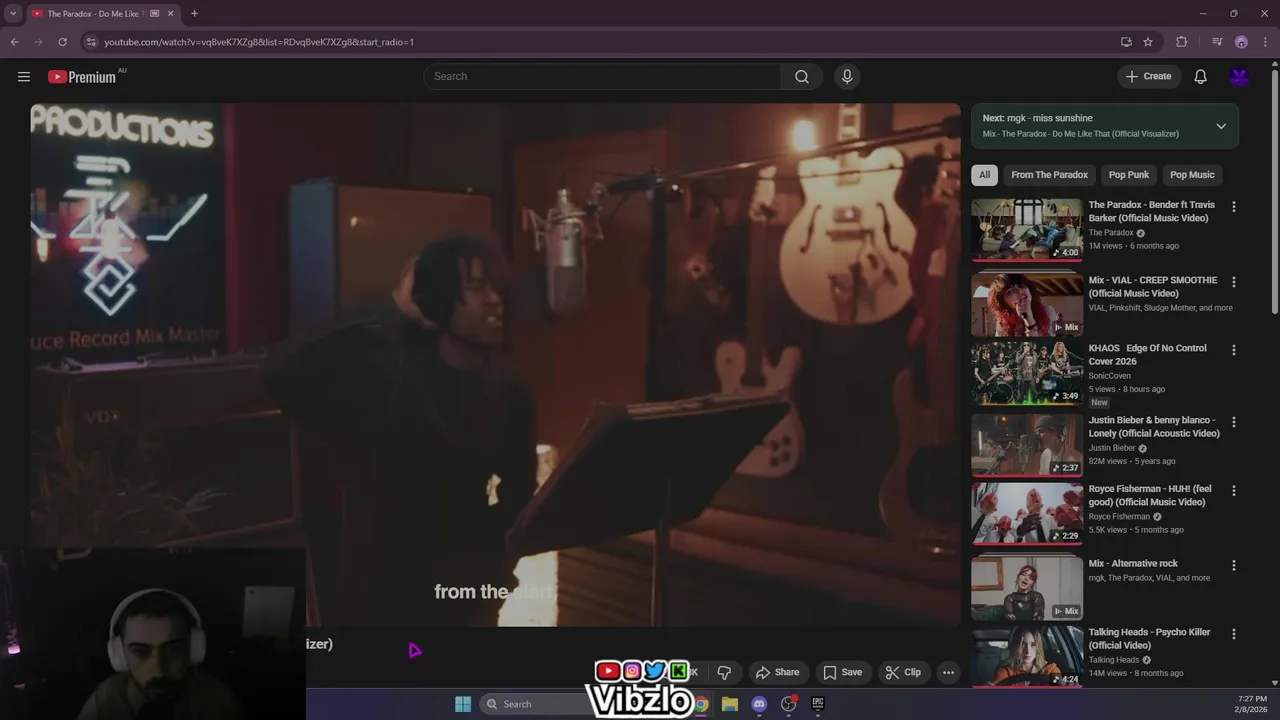
Task: Open options for Mix - VIAL CREEP SMOOTHIE
Action: [1233, 282]
